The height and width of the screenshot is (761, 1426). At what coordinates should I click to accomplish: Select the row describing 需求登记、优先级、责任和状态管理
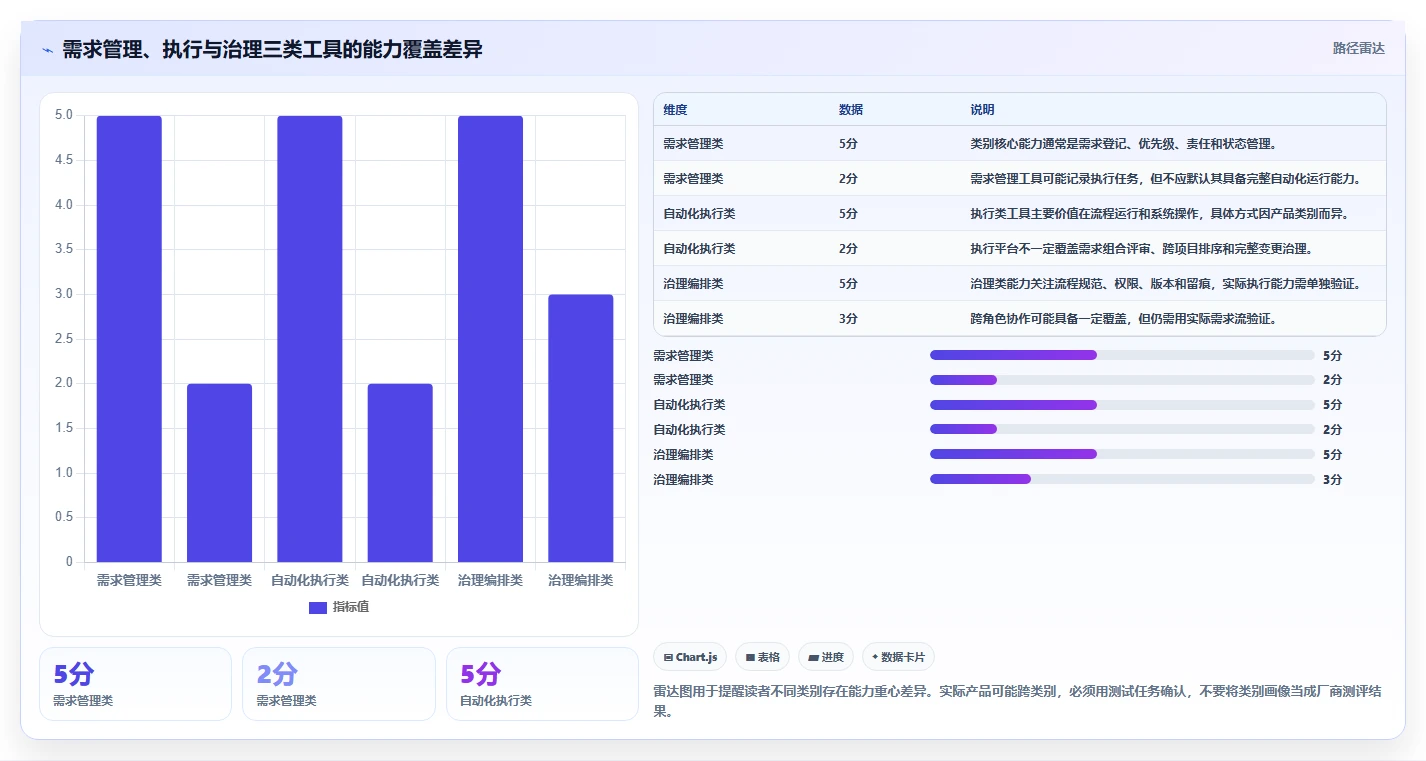pyautogui.click(x=1020, y=144)
